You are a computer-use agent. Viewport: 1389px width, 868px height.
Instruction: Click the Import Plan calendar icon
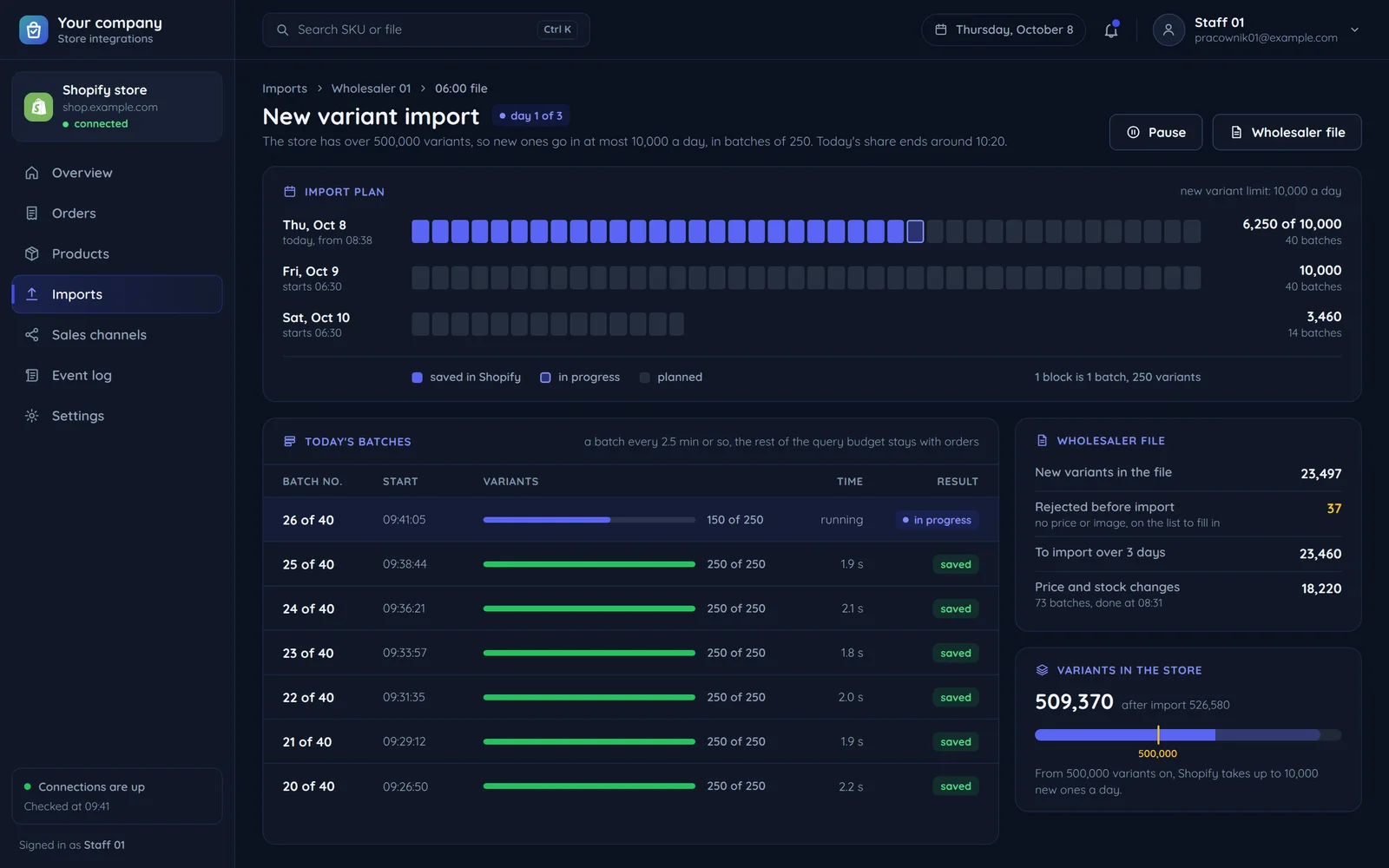coord(290,192)
